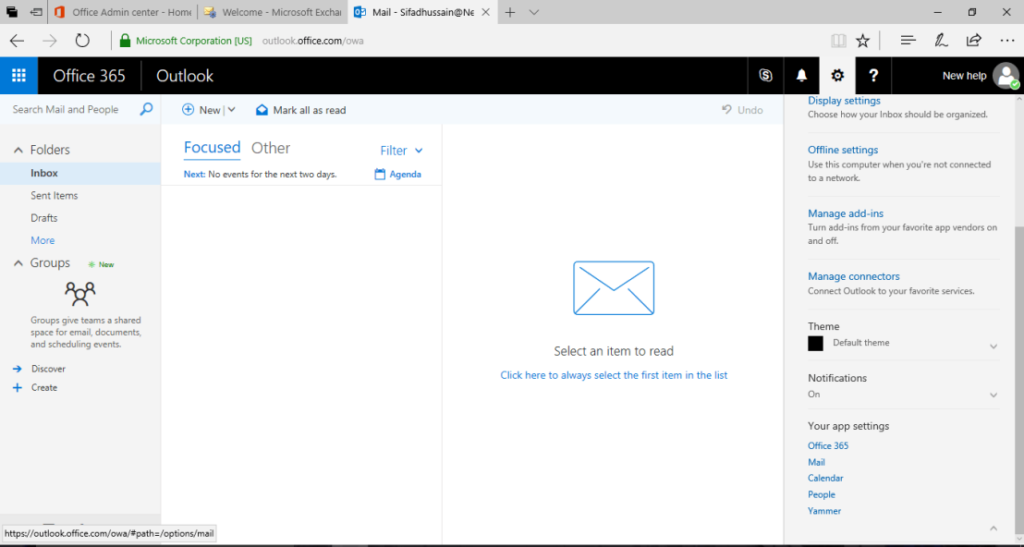Expand the New dropdown arrow

[x=231, y=110]
